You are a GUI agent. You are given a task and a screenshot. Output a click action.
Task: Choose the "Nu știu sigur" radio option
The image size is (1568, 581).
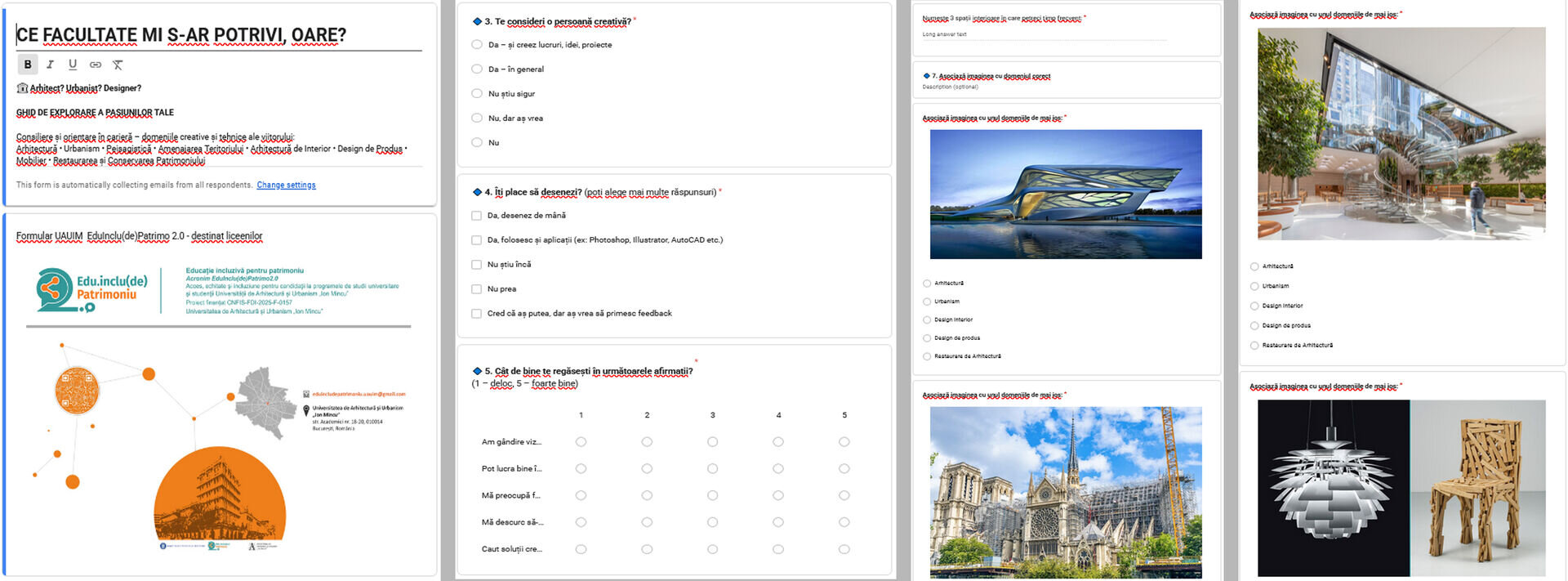477,94
